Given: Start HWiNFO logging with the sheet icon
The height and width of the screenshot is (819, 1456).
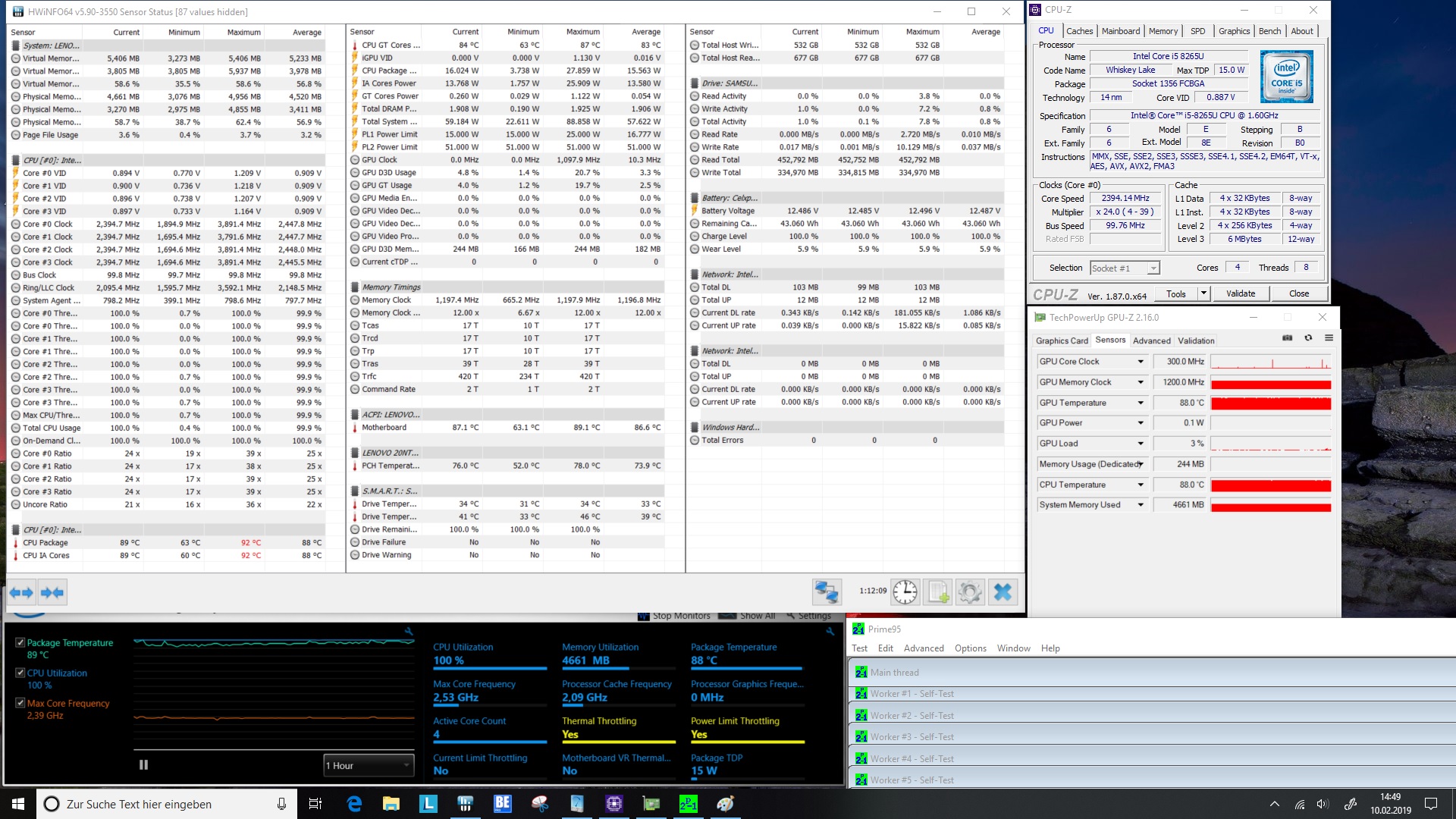Looking at the screenshot, I should pyautogui.click(x=938, y=591).
